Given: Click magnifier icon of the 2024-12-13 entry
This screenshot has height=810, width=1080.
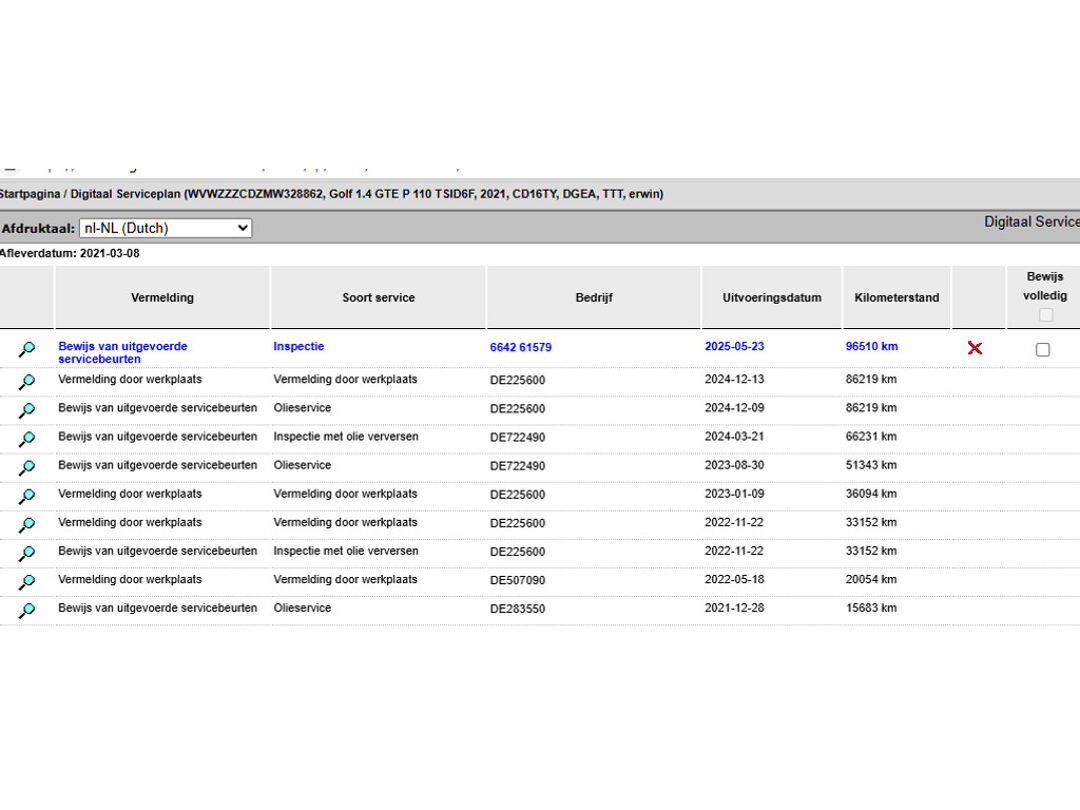Looking at the screenshot, I should (x=26, y=381).
